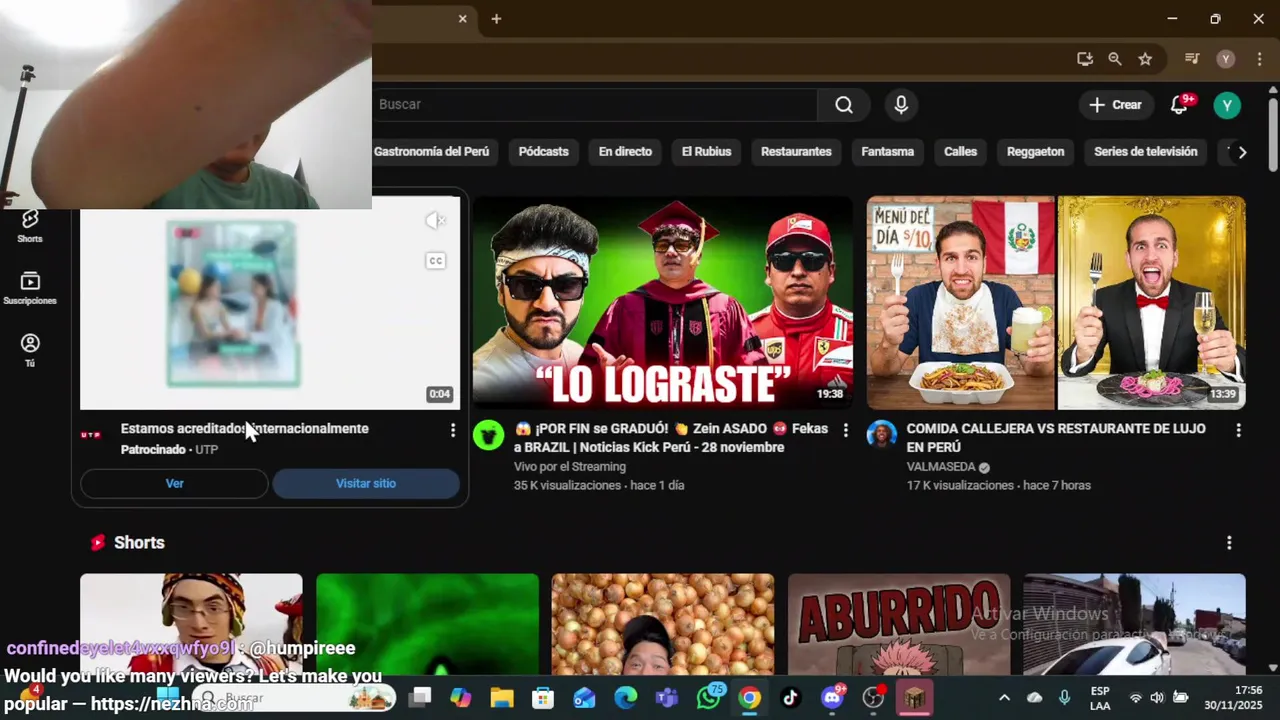Select the Pódcasts chip
The height and width of the screenshot is (720, 1280).
click(544, 152)
